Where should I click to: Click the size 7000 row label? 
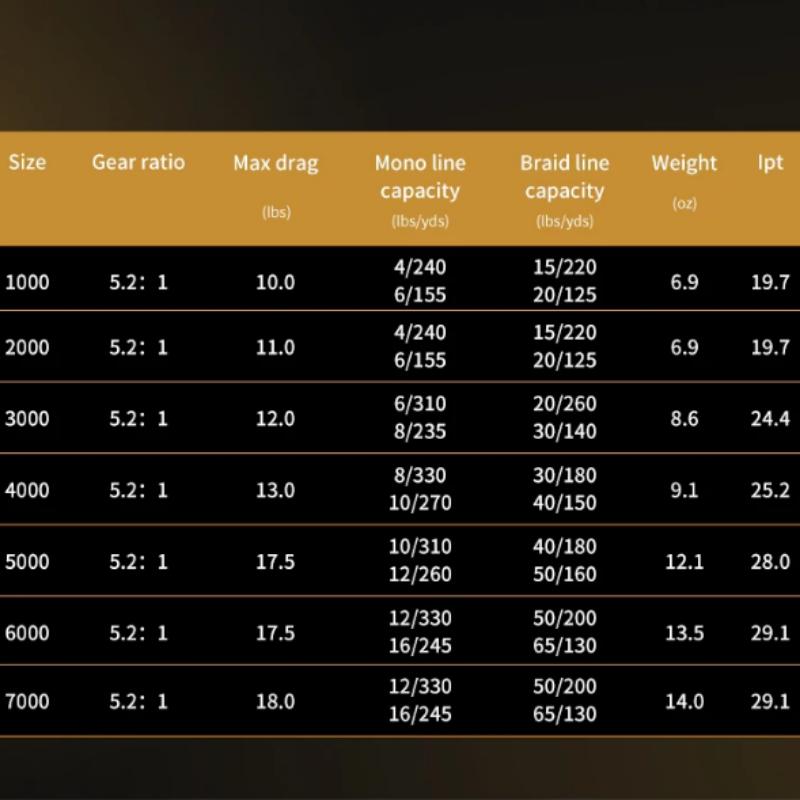[27, 701]
